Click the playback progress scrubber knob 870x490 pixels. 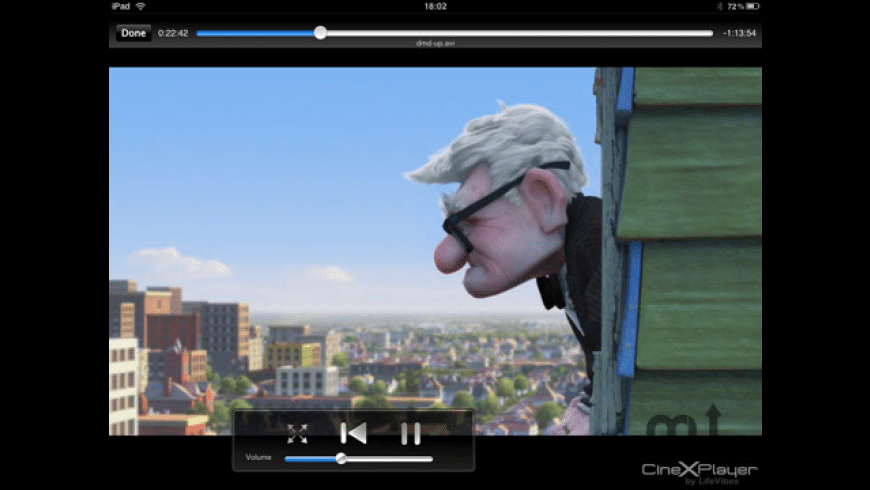(x=320, y=33)
